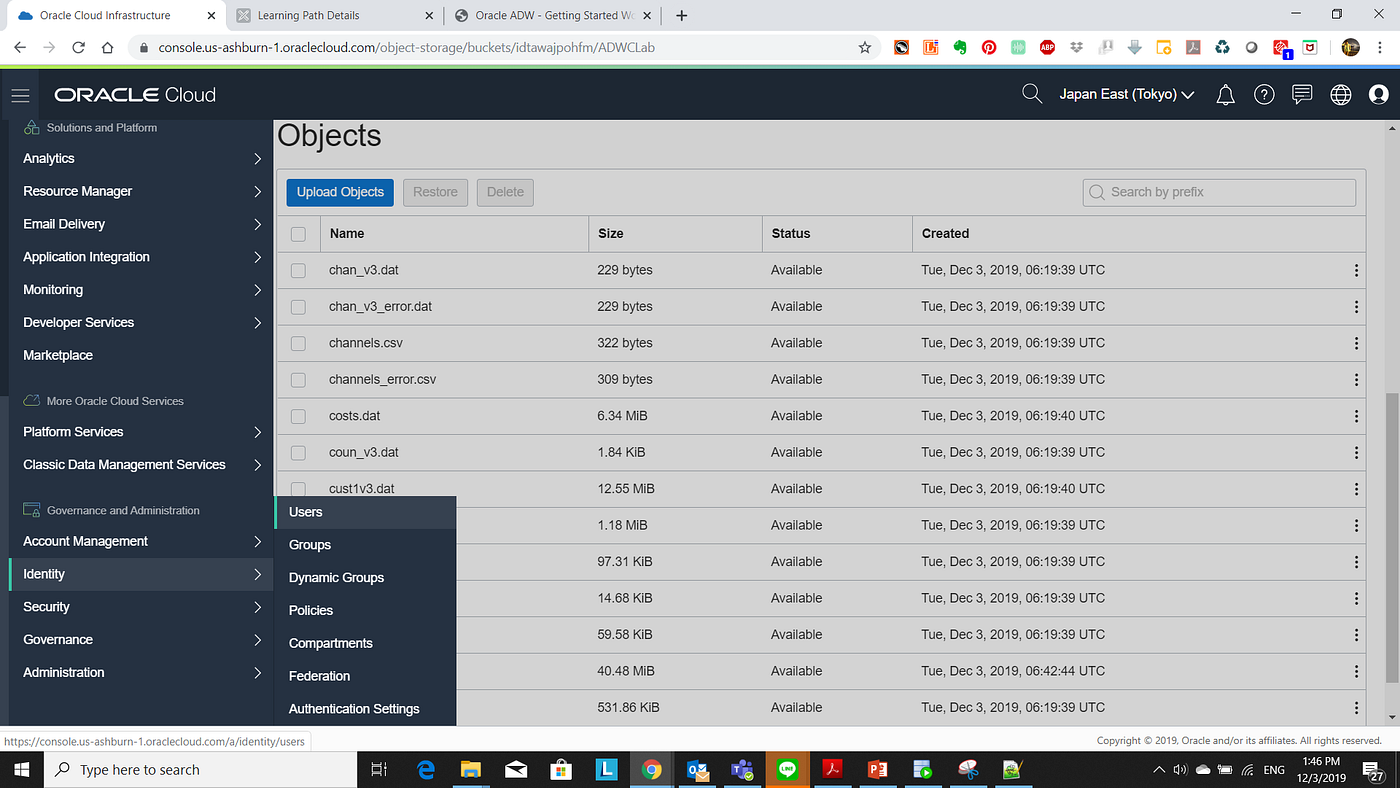Select Users in the Identity submenu

pos(365,512)
